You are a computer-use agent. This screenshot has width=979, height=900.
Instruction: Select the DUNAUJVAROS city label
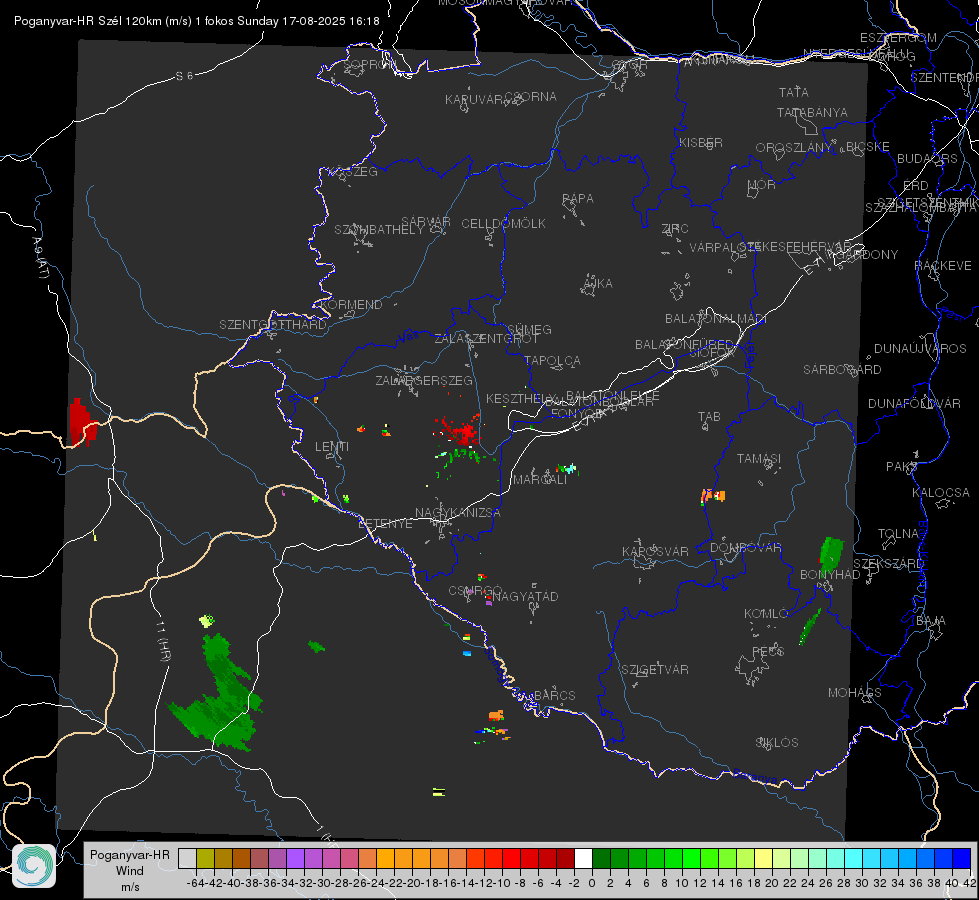[x=920, y=349]
